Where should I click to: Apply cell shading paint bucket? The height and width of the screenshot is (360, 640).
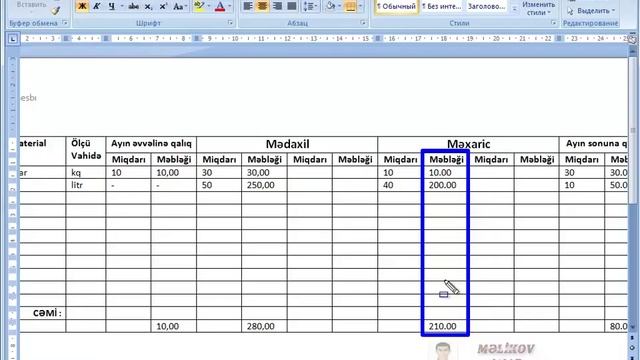coord(331,6)
